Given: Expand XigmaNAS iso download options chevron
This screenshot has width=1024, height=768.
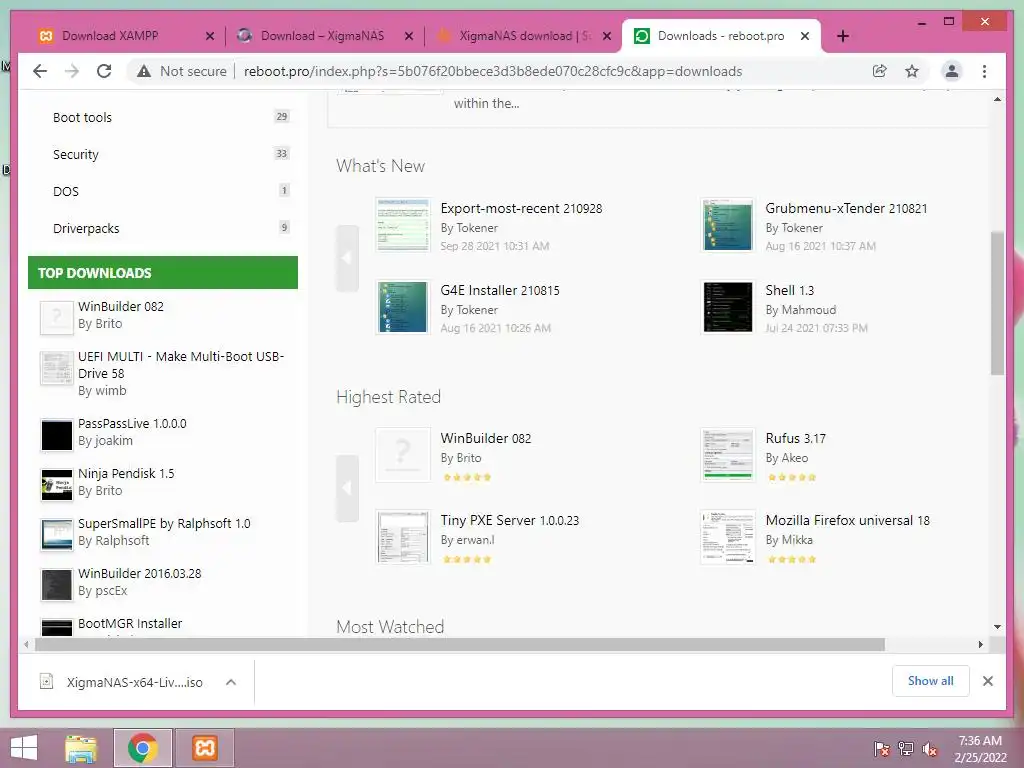Looking at the screenshot, I should click(231, 682).
